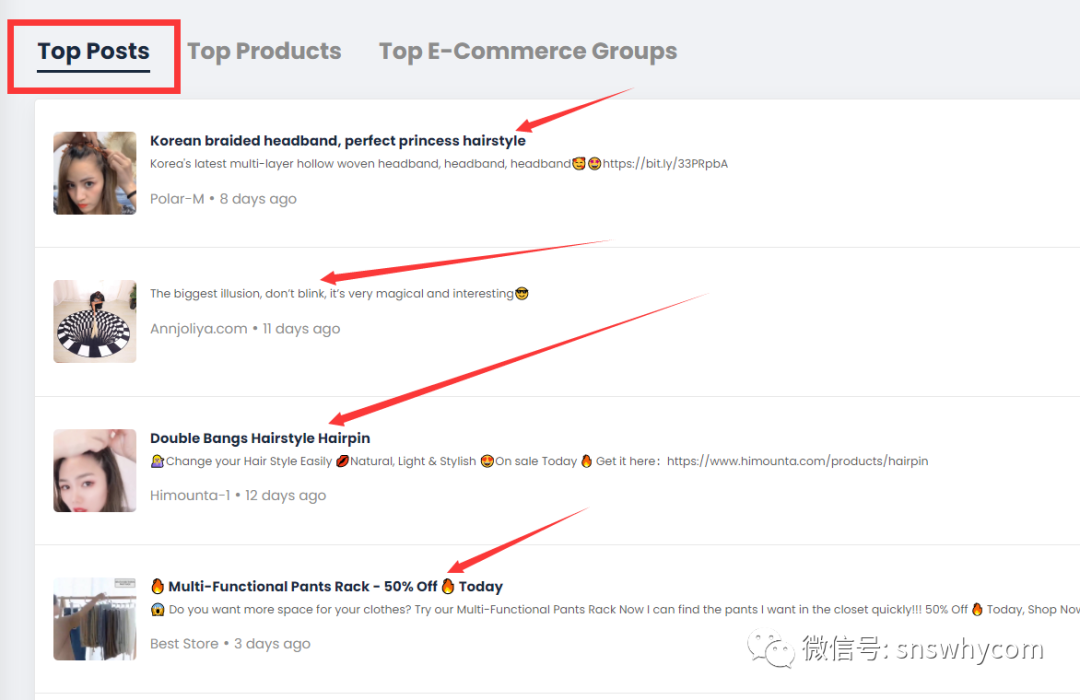Open the Multi-Functional Pants Rack post title
The width and height of the screenshot is (1080, 700).
coord(326,587)
